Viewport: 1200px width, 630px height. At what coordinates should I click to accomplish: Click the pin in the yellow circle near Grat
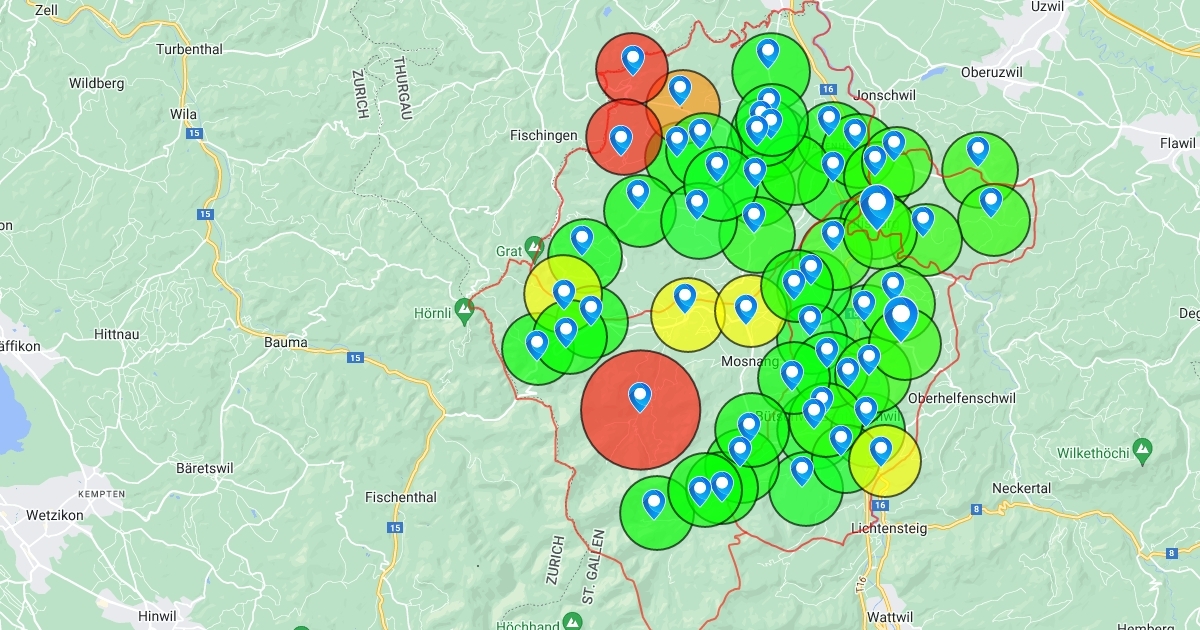(x=564, y=293)
